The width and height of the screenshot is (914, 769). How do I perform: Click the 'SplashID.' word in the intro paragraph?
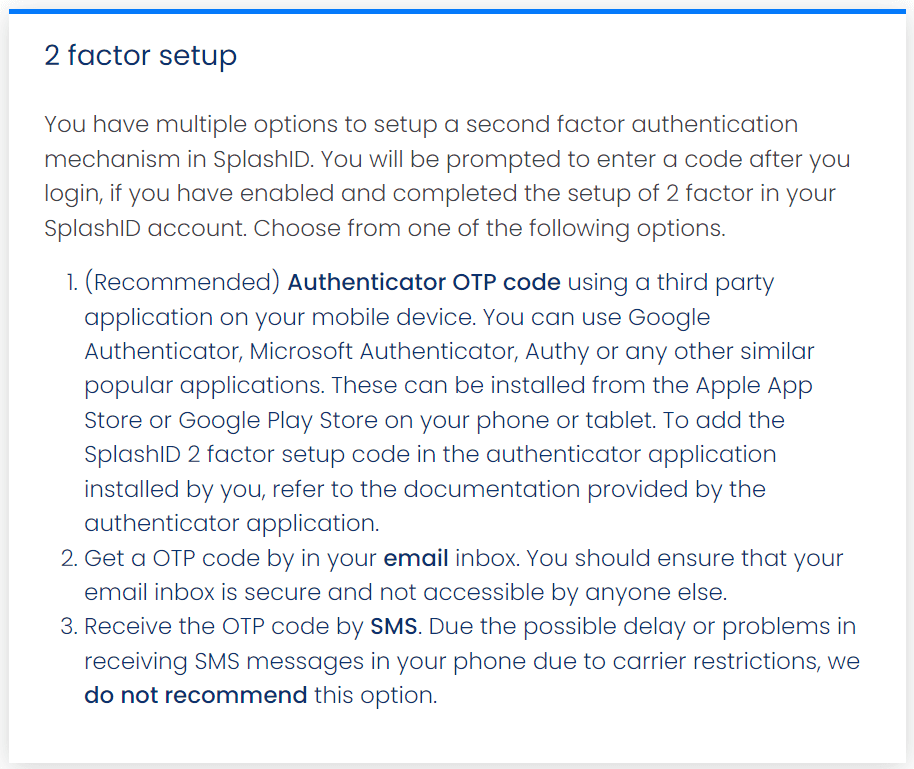pos(263,160)
